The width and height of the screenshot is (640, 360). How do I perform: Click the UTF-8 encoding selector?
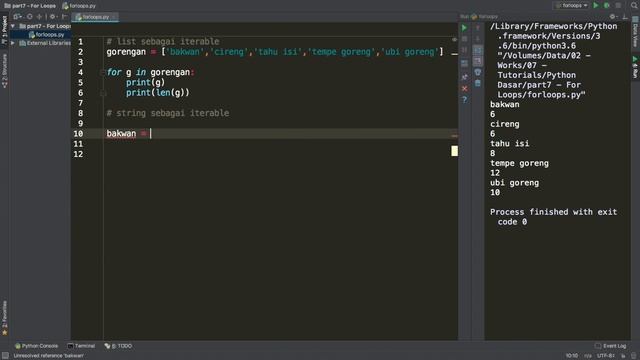point(606,356)
